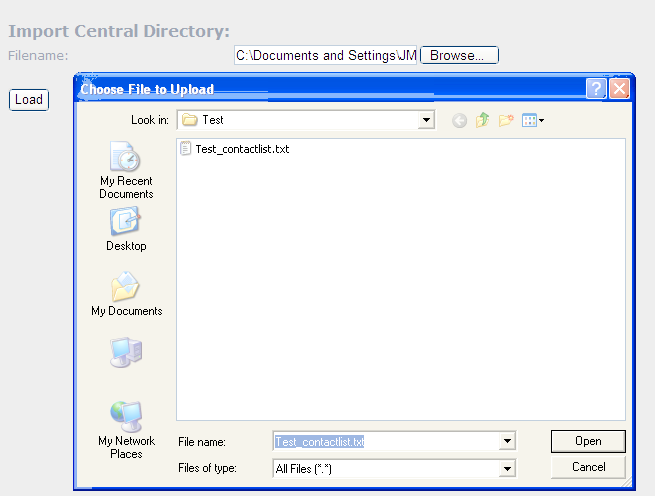This screenshot has height=496, width=655.
Task: Expand the Look in folder dropdown
Action: (426, 120)
